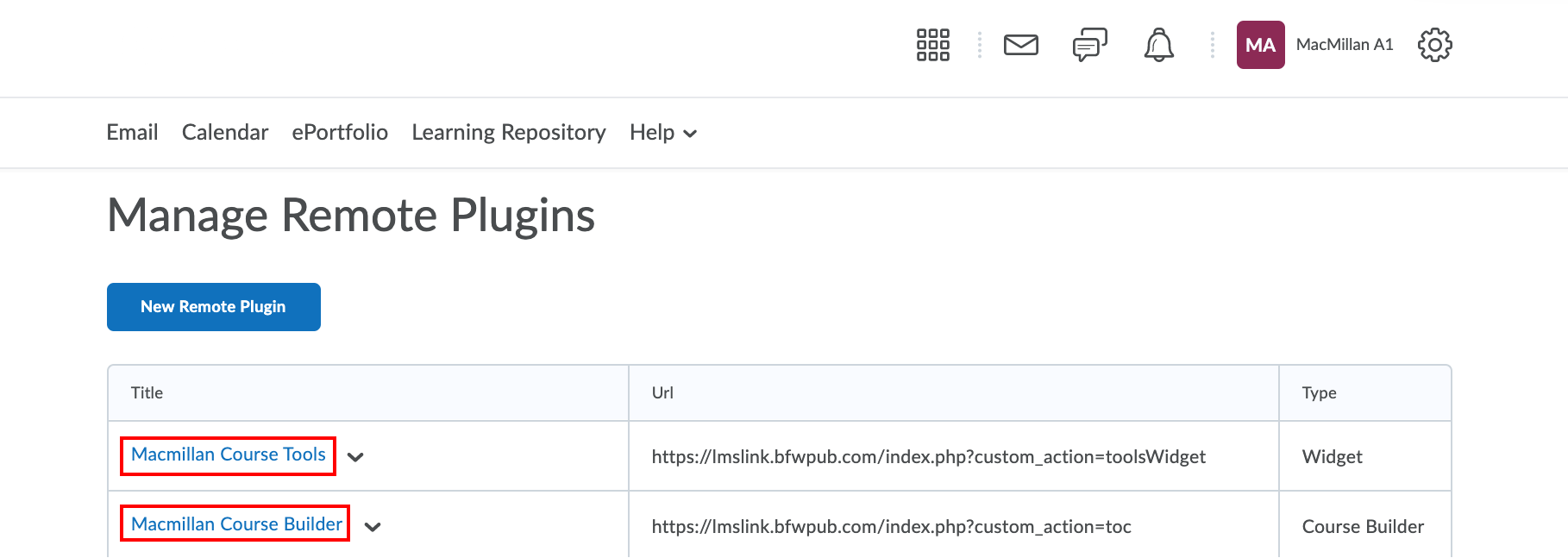
Task: Click the Title column header
Action: pyautogui.click(x=147, y=393)
